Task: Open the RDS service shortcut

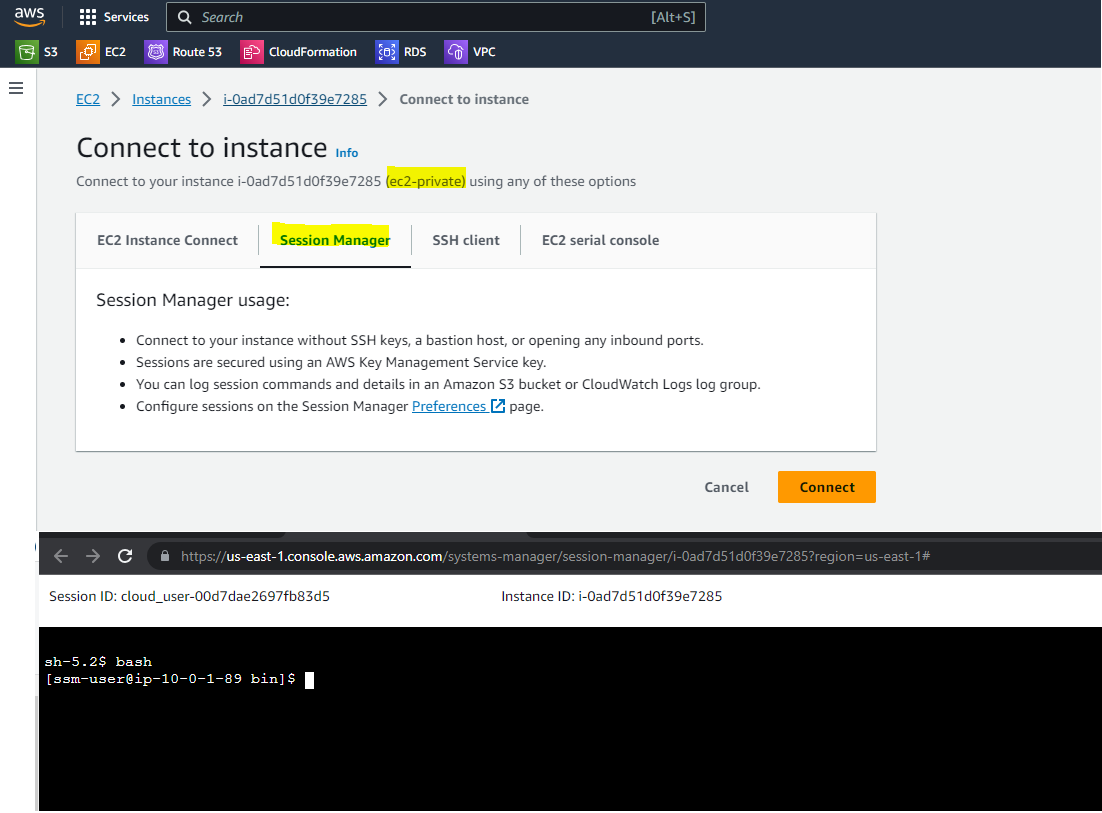Action: click(x=402, y=52)
